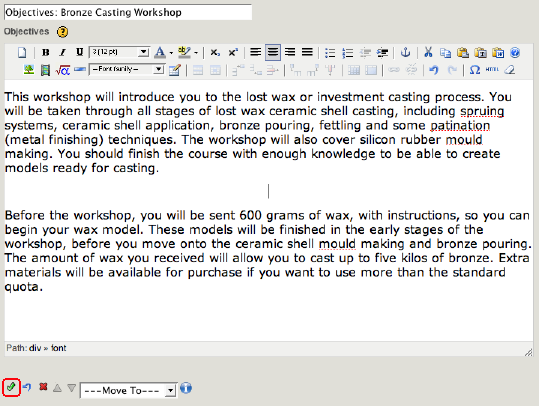The height and width of the screenshot is (406, 539).
Task: Select center alignment button
Action: 273,52
